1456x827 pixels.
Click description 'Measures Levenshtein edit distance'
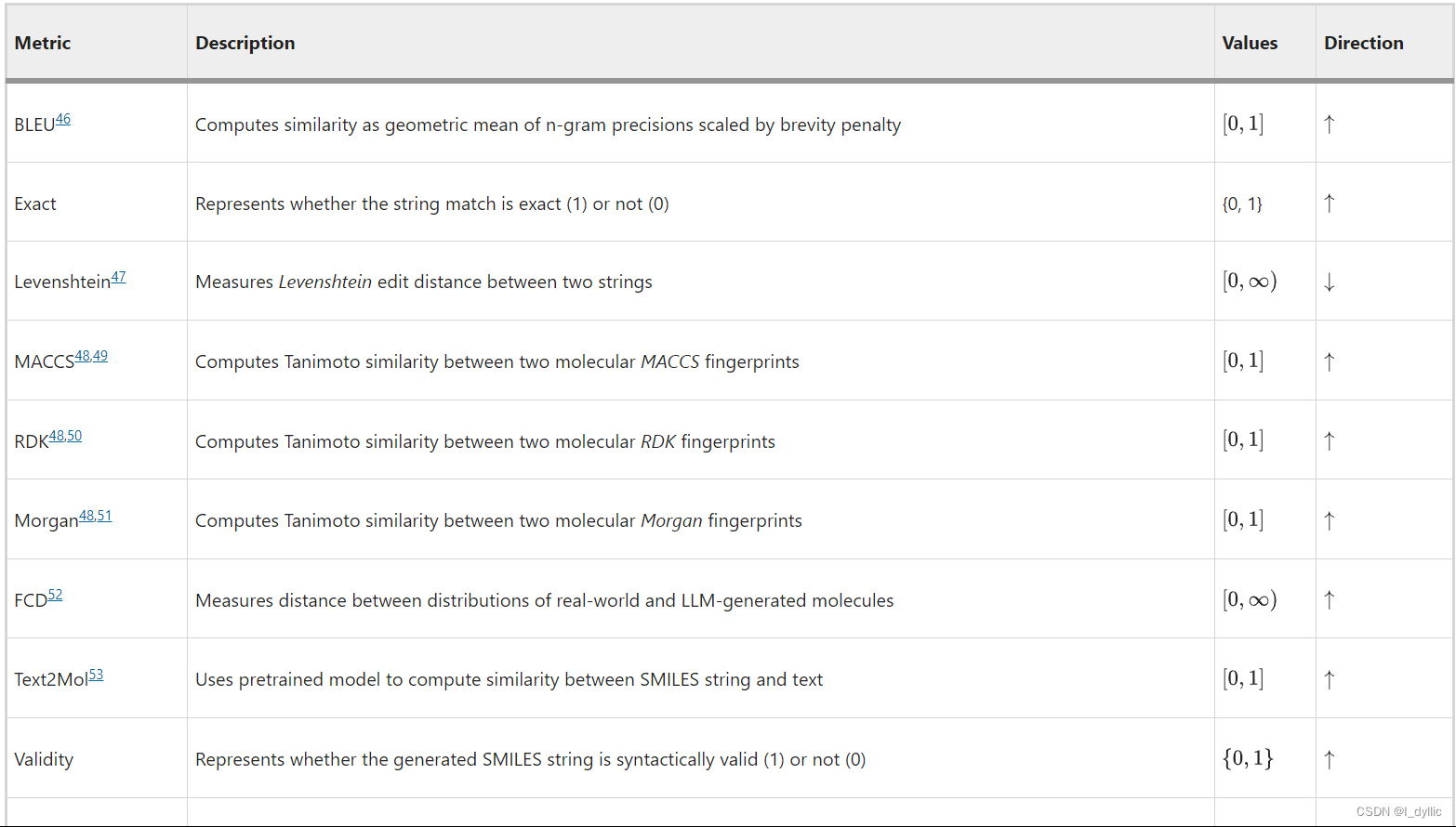[423, 282]
